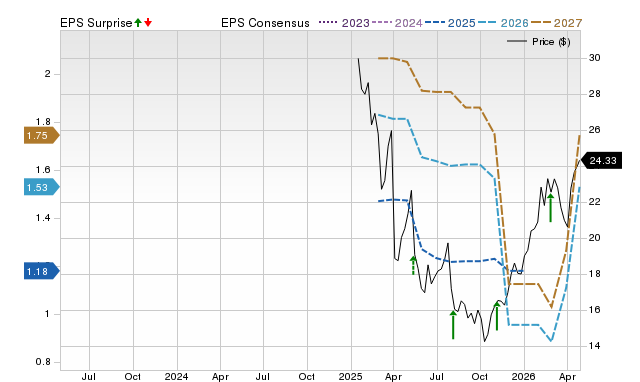The image size is (640, 382).
Task: Click the dashed green surprise arrow near May 2025
Action: pos(413,265)
